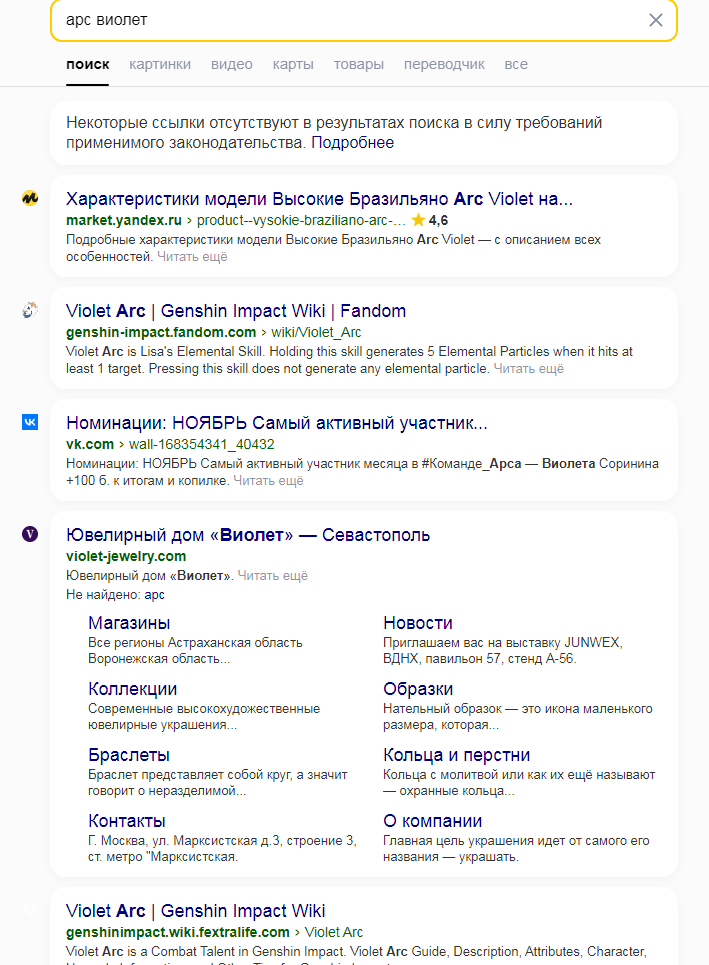Open the переводчик tab
The image size is (709, 965).
444,64
